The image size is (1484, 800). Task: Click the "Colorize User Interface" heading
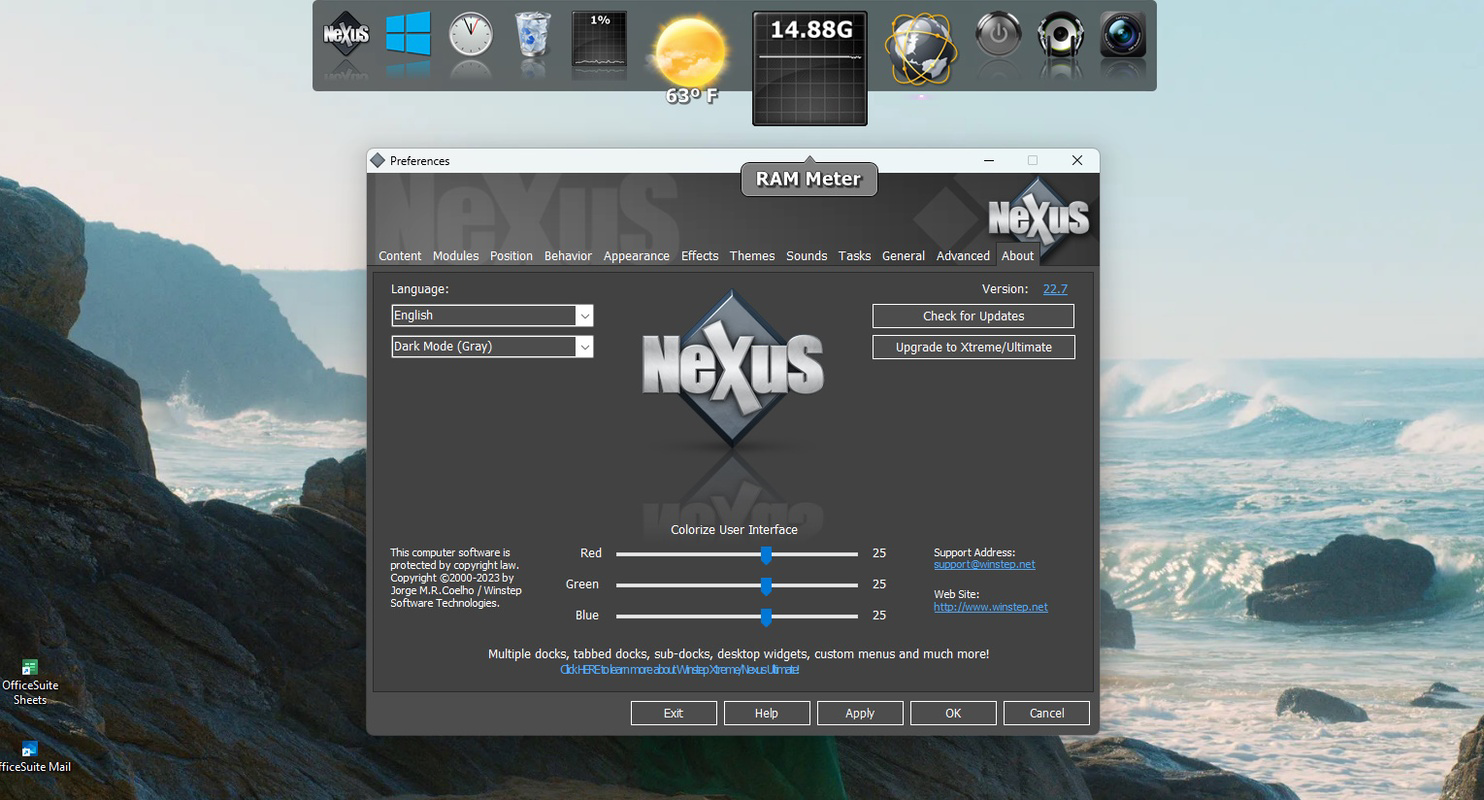pyautogui.click(x=734, y=530)
